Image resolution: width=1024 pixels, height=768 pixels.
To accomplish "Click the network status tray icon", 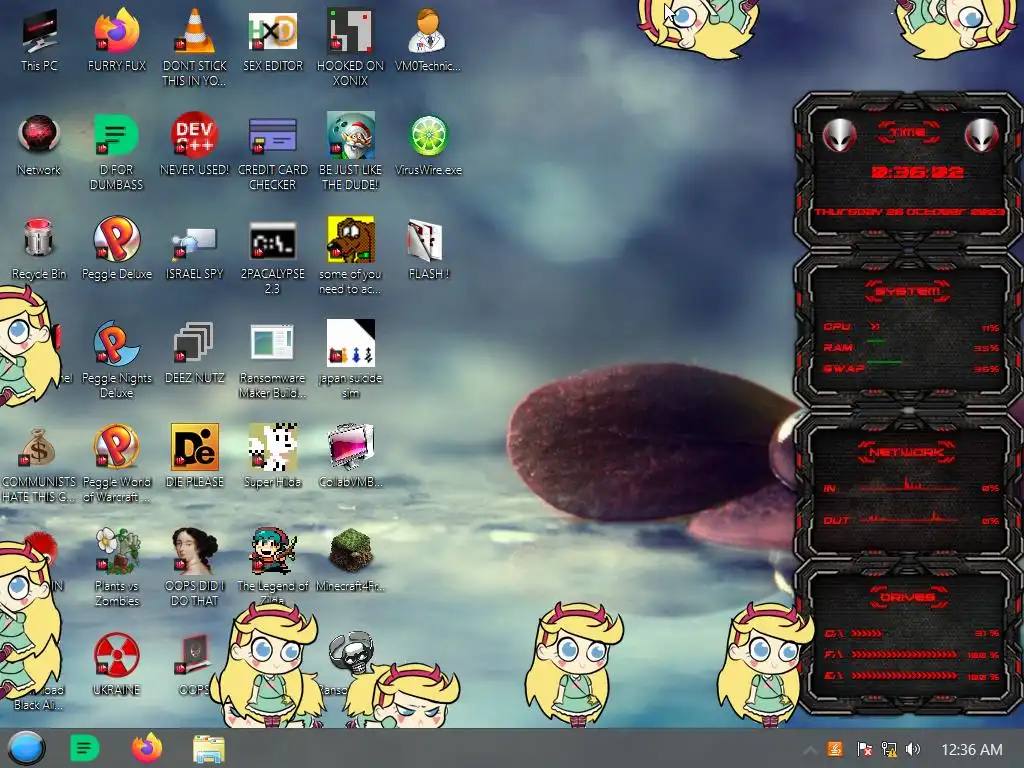I will point(889,749).
